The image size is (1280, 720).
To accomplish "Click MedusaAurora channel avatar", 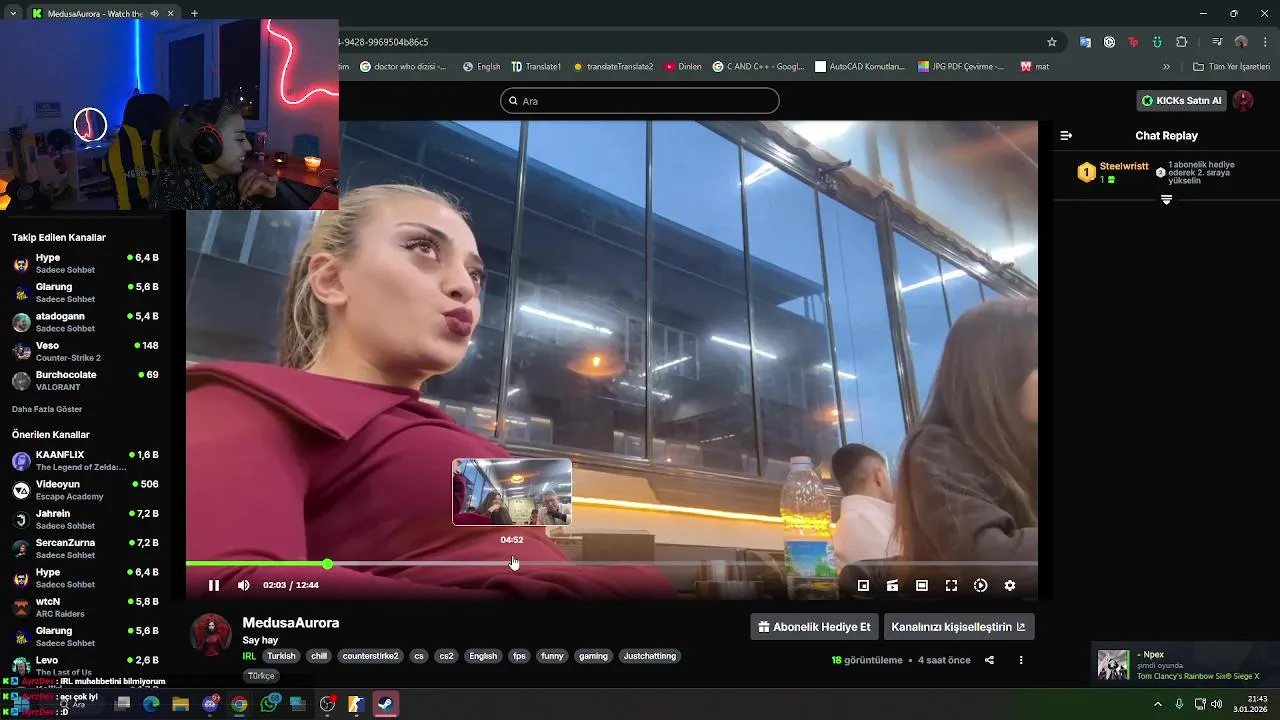I will click(211, 635).
